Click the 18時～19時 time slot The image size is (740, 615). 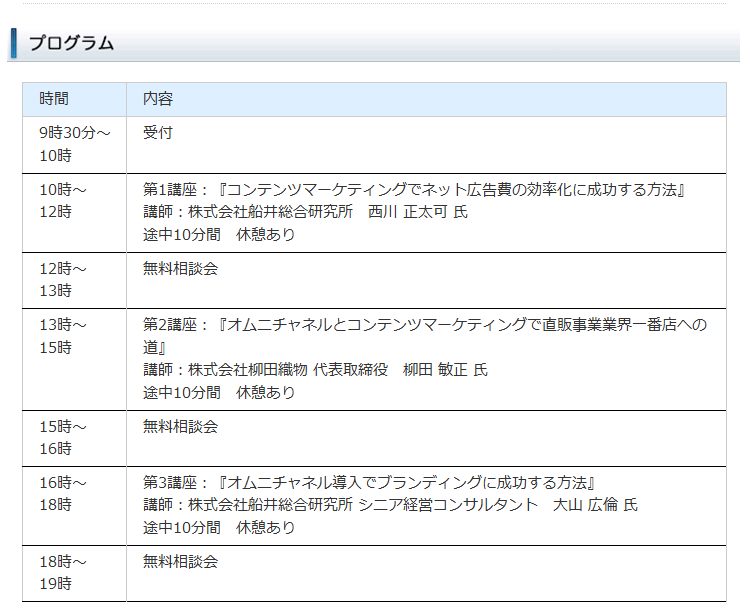64,572
